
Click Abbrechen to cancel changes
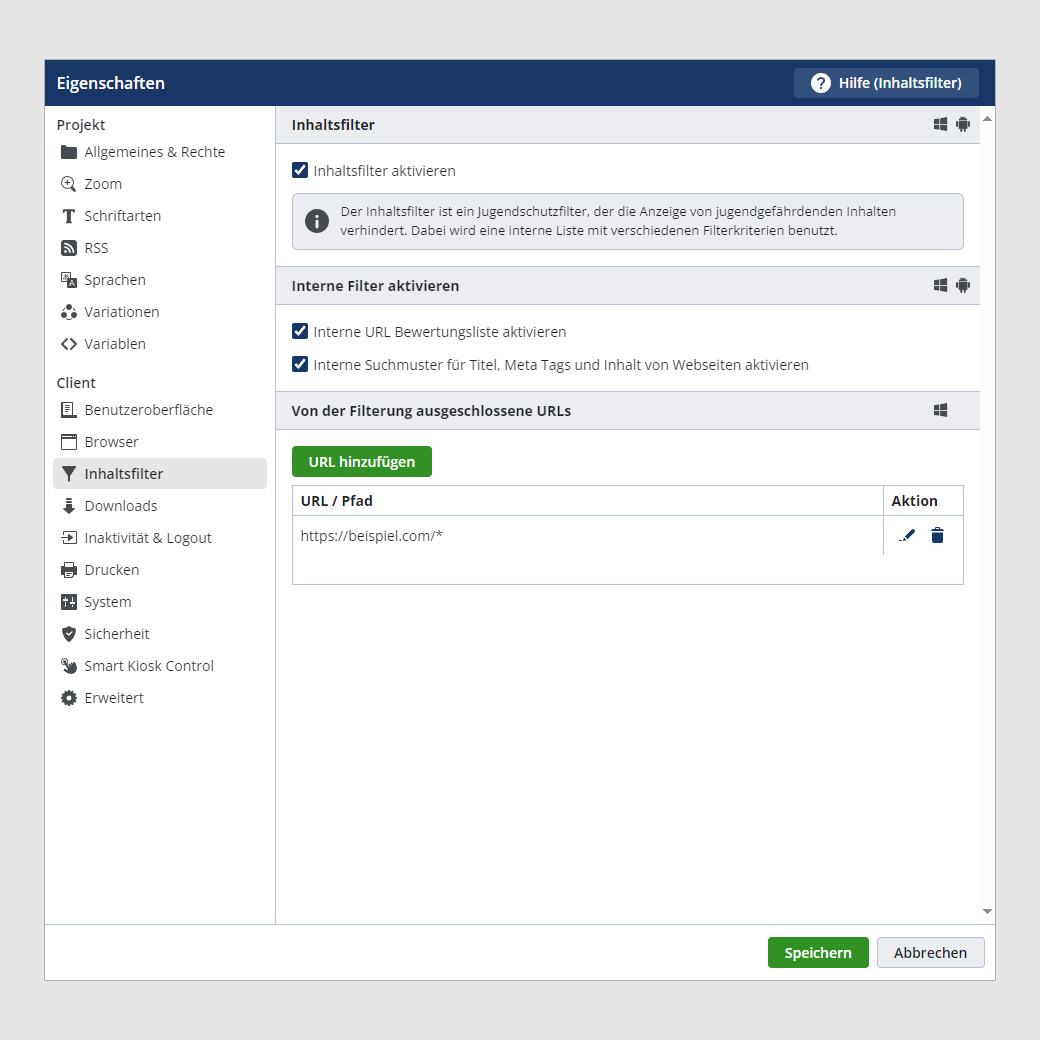(x=930, y=953)
